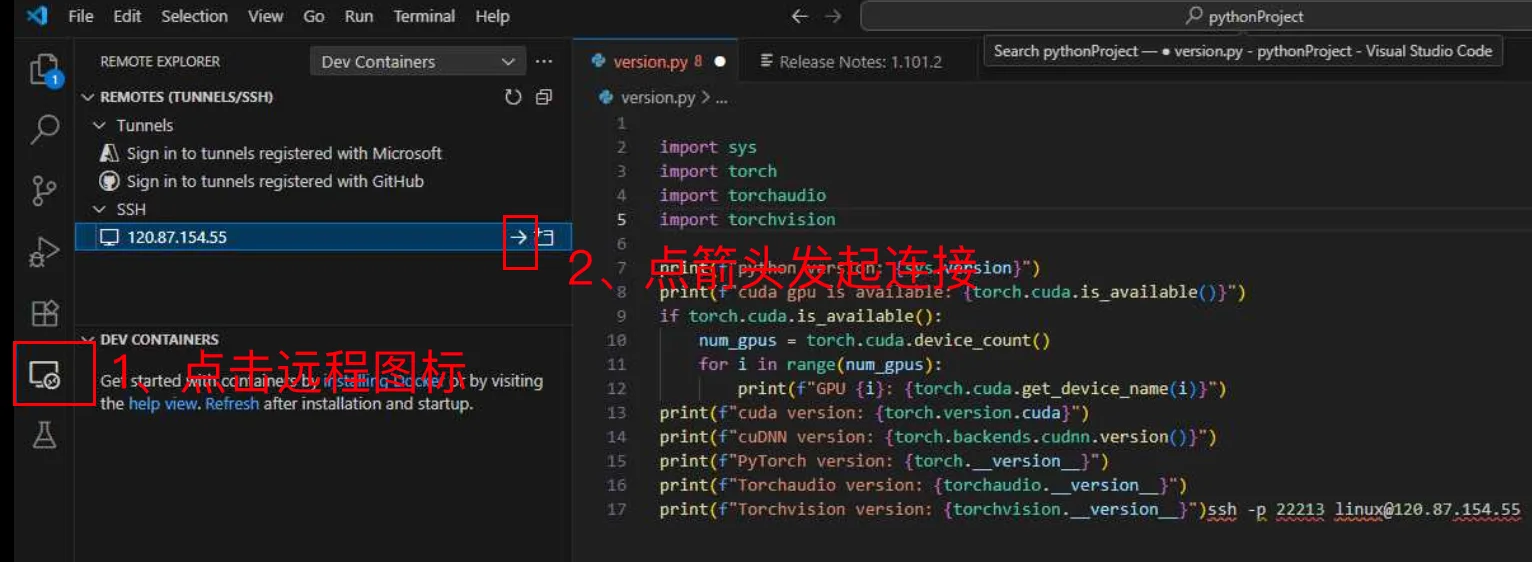Open the View menu
Image resolution: width=1532 pixels, height=562 pixels.
[x=265, y=16]
